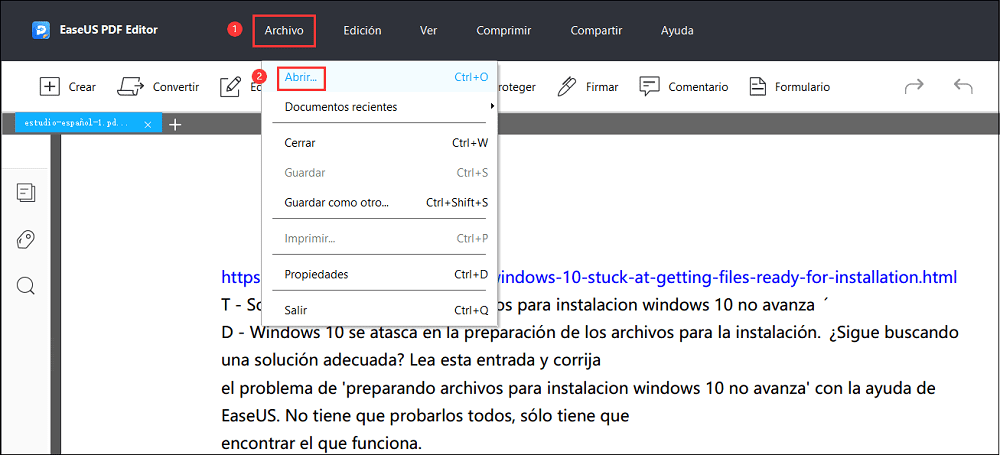Click the partially hidden Proteger button
The width and height of the screenshot is (1000, 455).
[x=517, y=87]
